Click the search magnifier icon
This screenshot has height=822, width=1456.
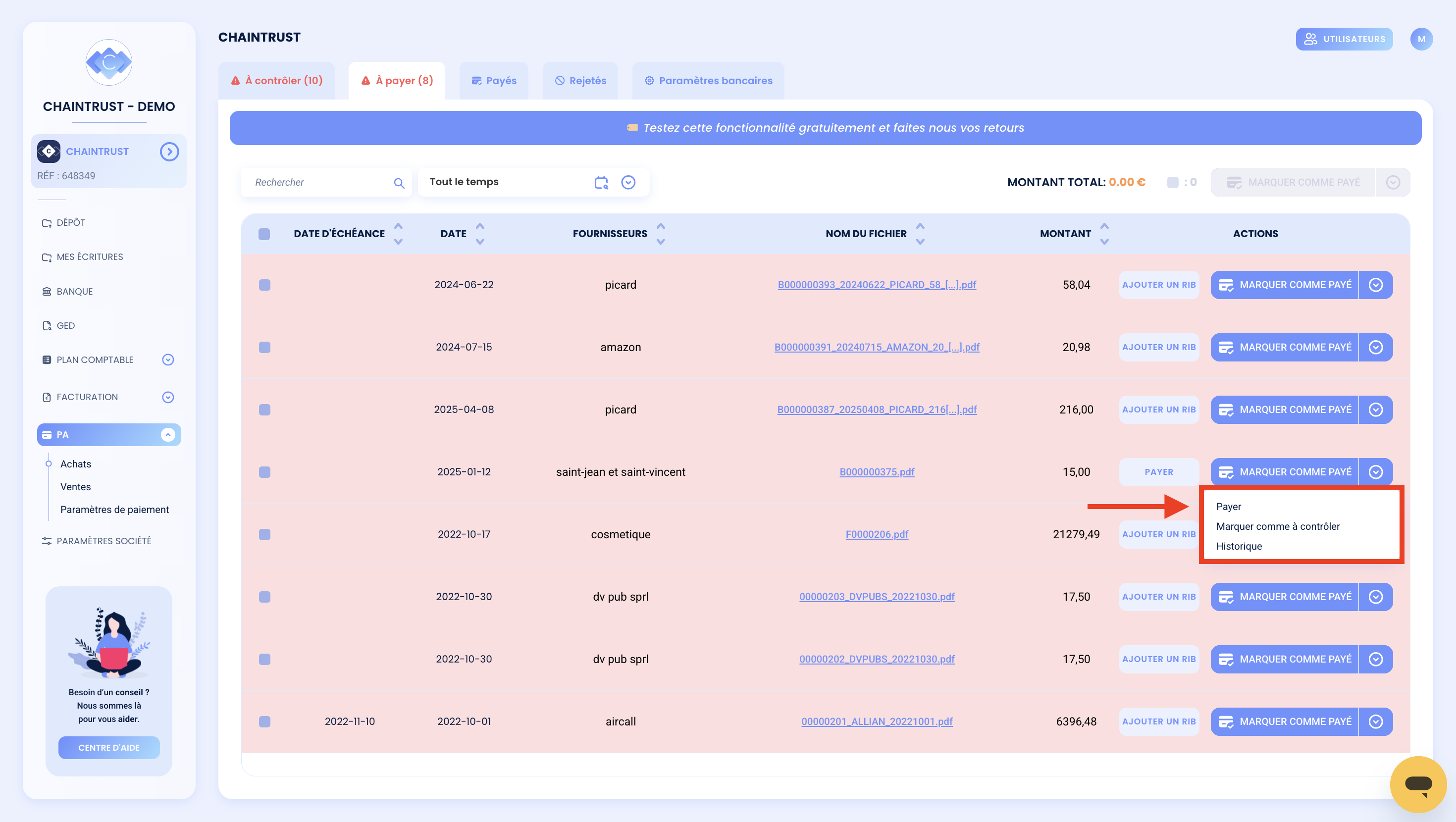399,183
